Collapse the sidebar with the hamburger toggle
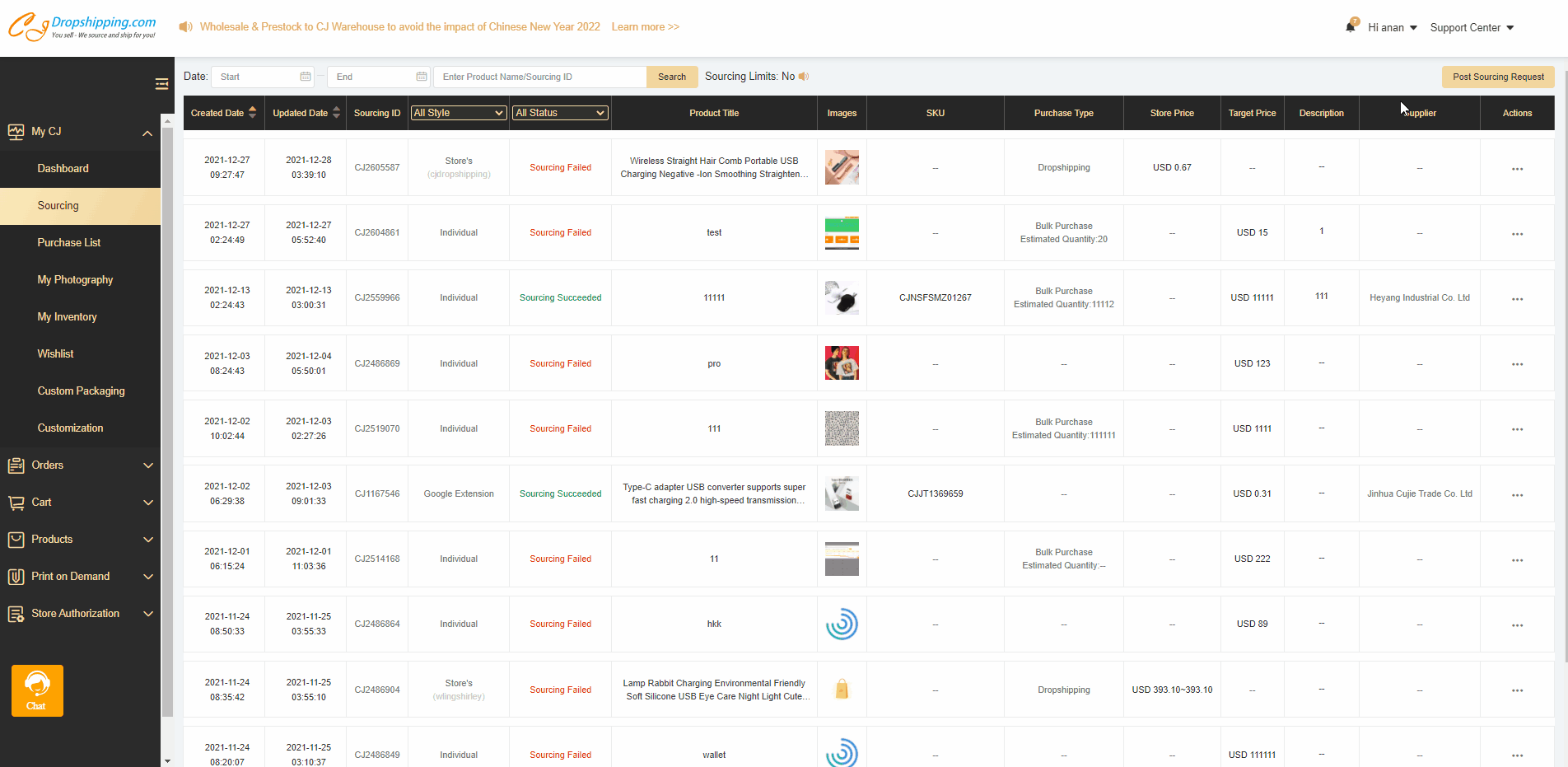This screenshot has height=767, width=1568. click(x=161, y=83)
